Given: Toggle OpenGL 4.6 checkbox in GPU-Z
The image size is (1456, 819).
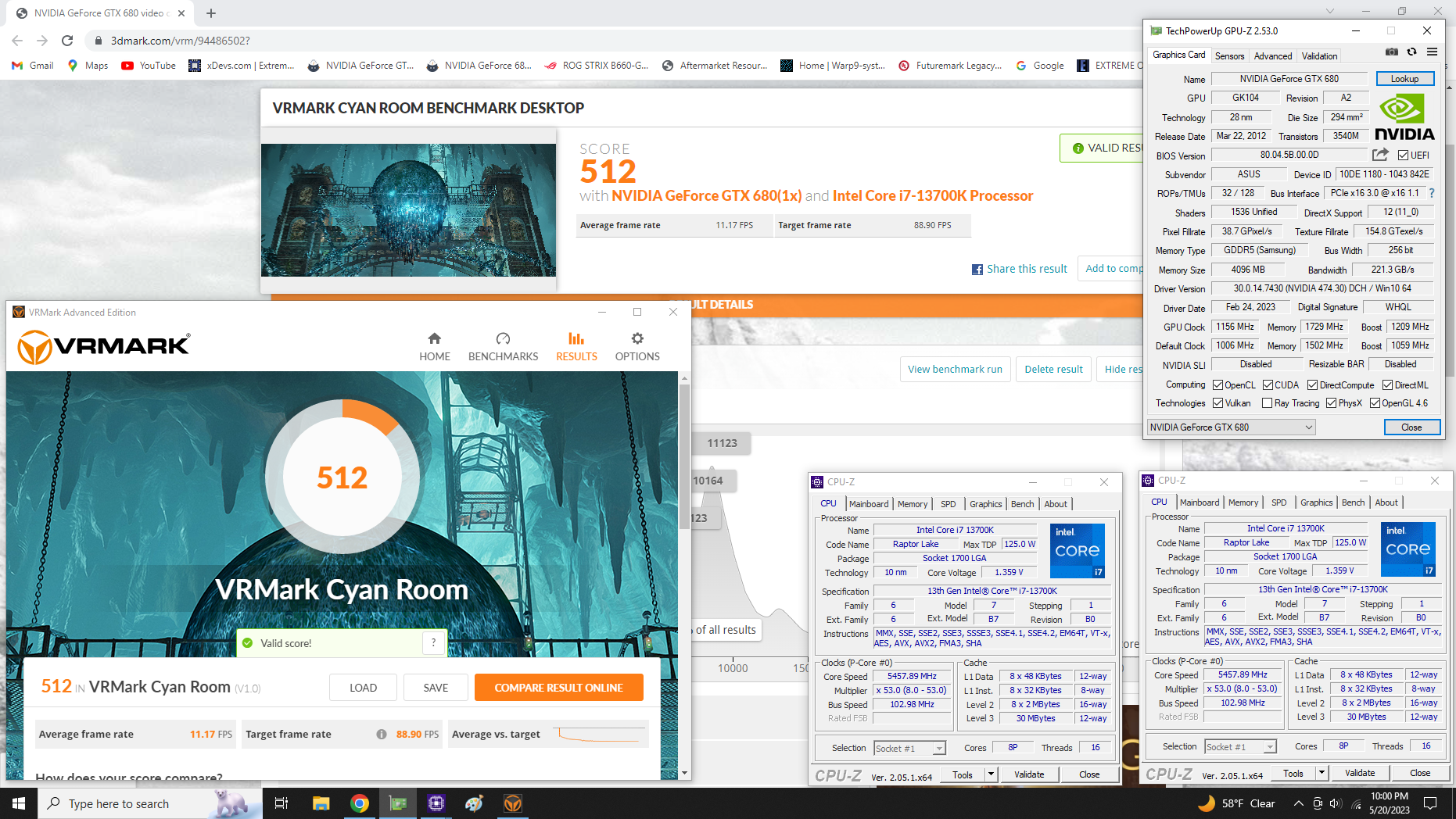Looking at the screenshot, I should click(1375, 403).
